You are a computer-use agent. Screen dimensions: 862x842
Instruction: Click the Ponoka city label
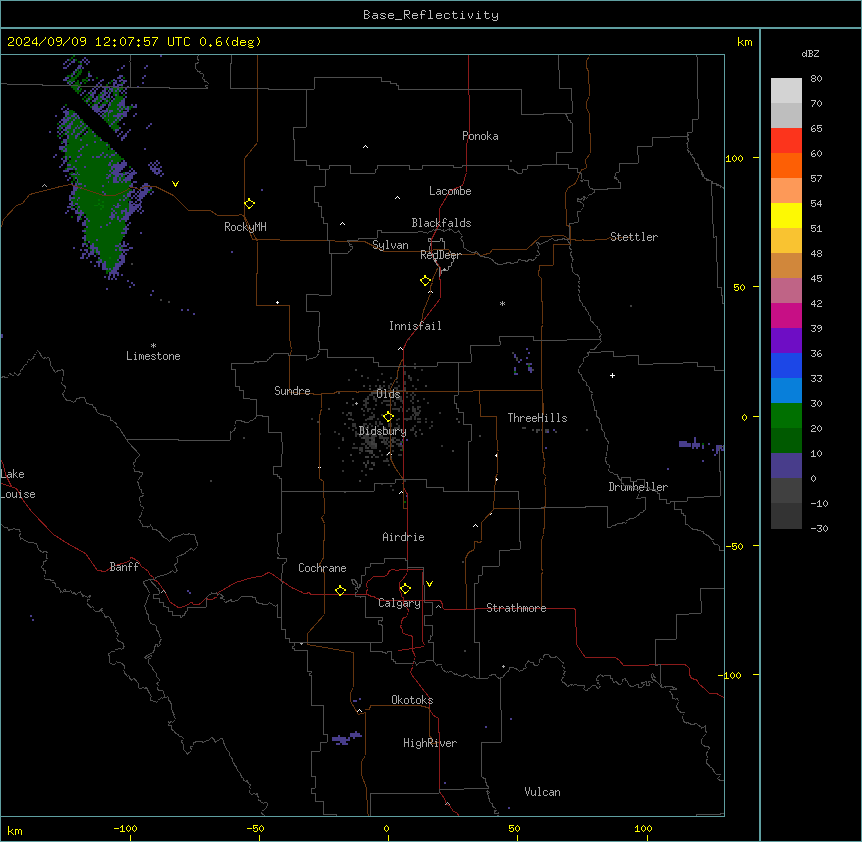click(480, 136)
